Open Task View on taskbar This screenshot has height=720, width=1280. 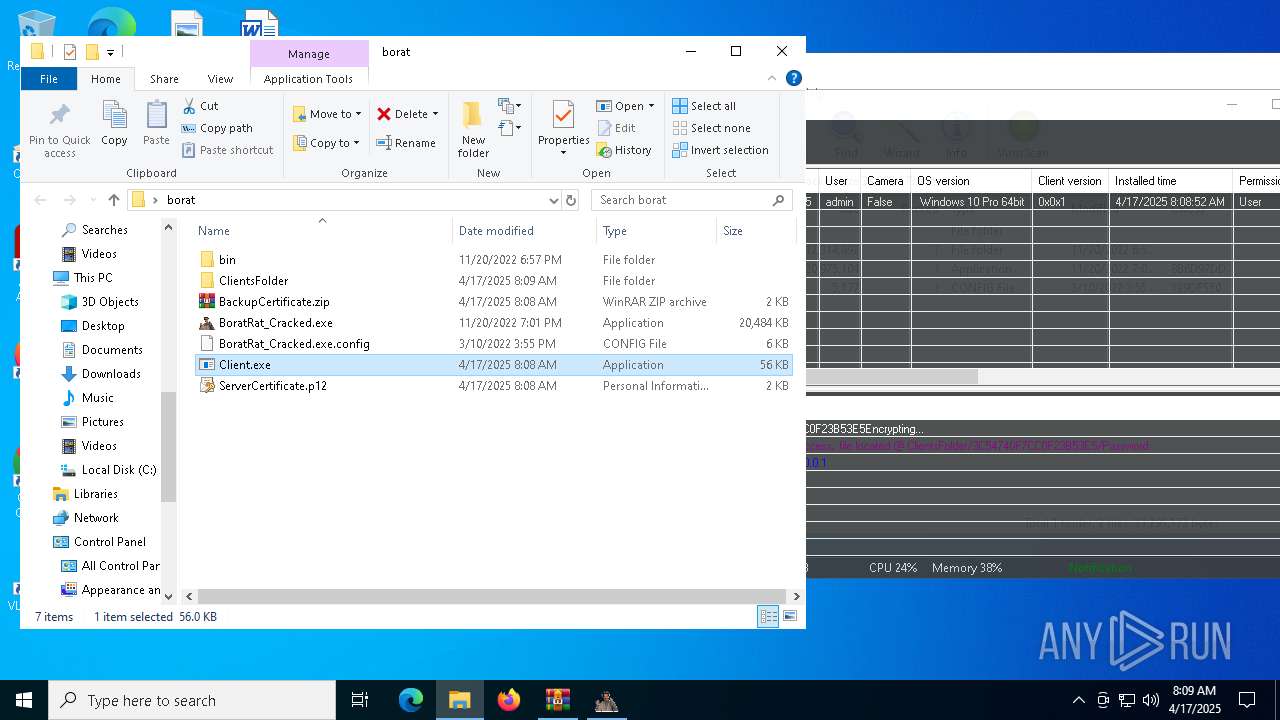[x=360, y=700]
